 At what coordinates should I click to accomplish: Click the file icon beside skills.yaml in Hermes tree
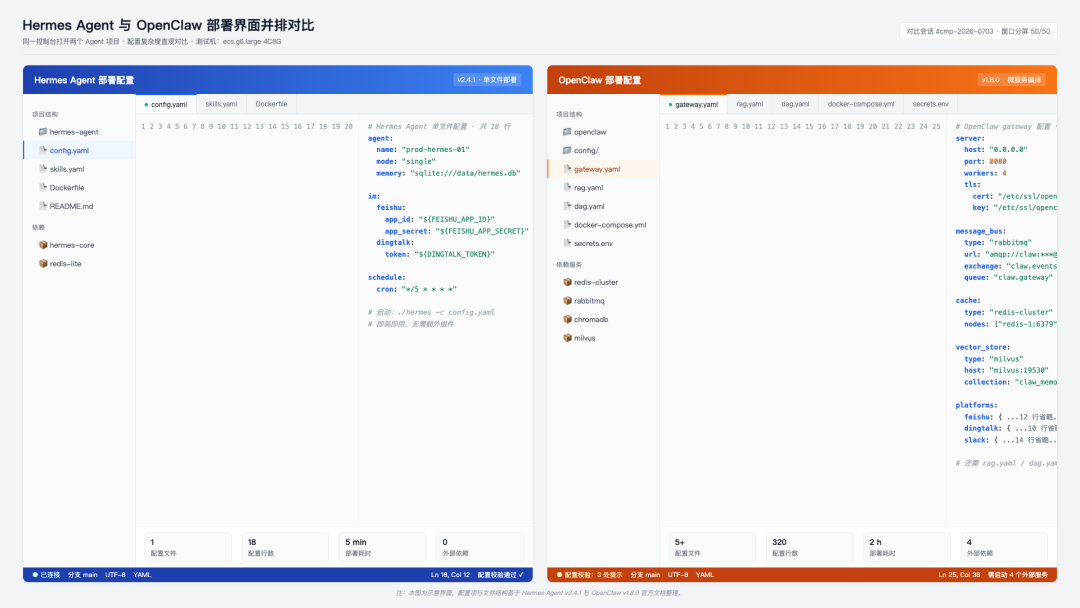43,169
